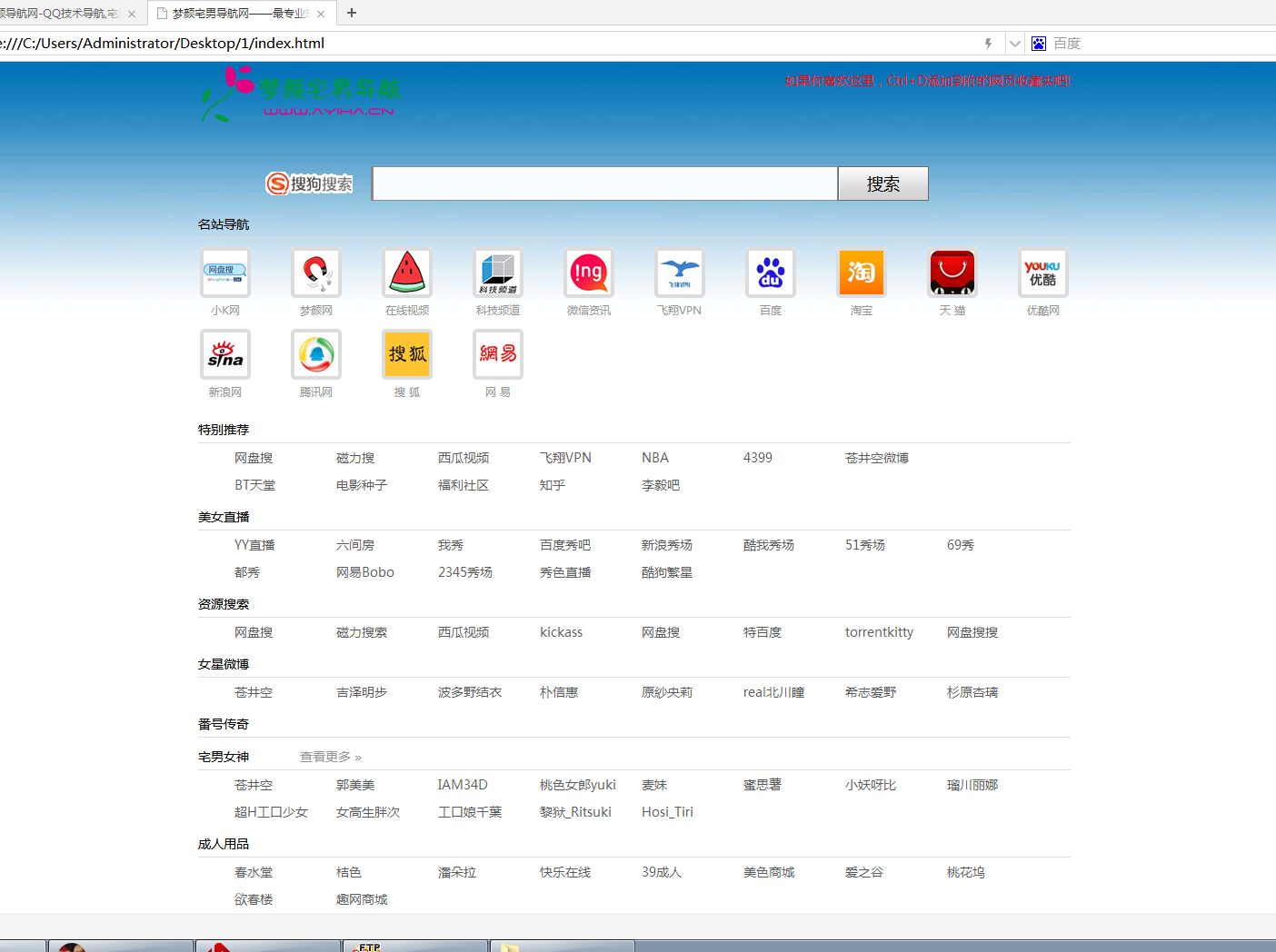Open the 天猫 red icon
Screen dimensions: 1276x952
pos(952,273)
